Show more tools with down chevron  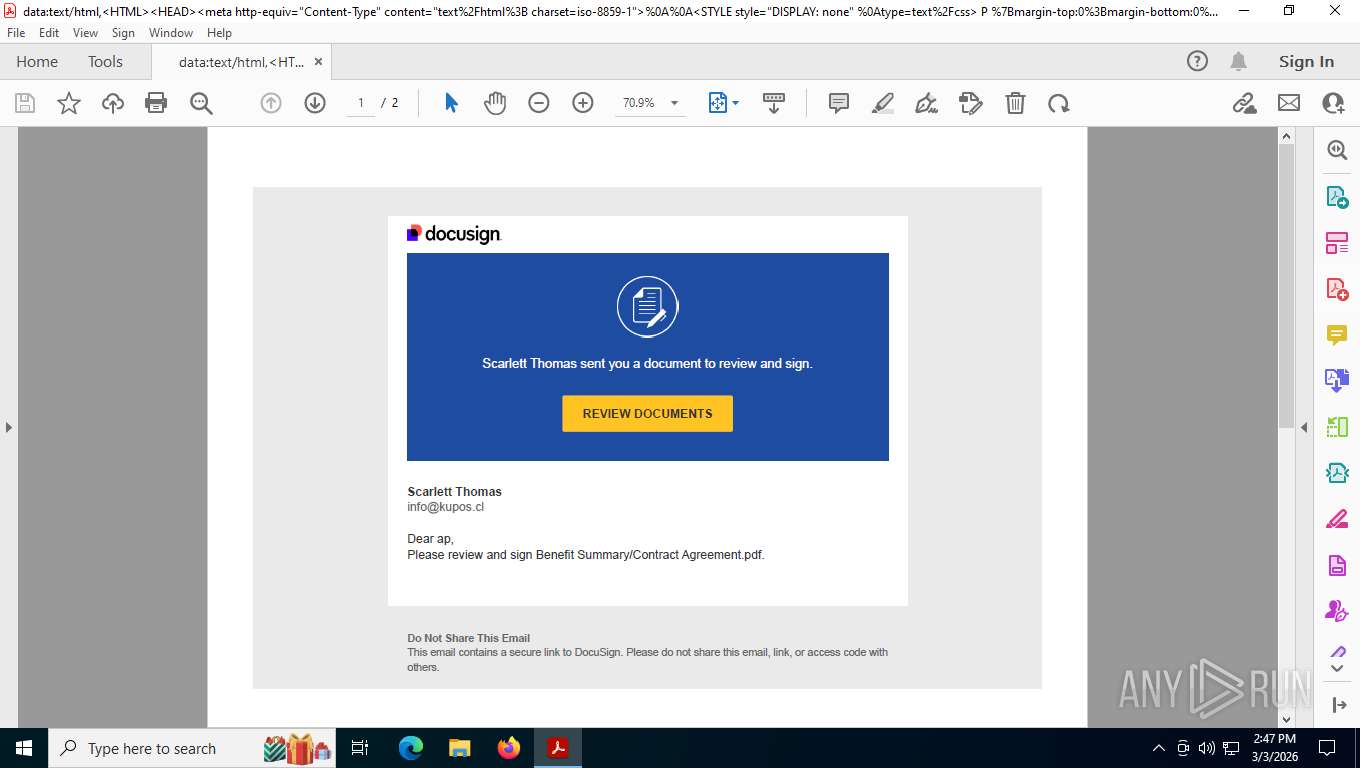point(1337,667)
